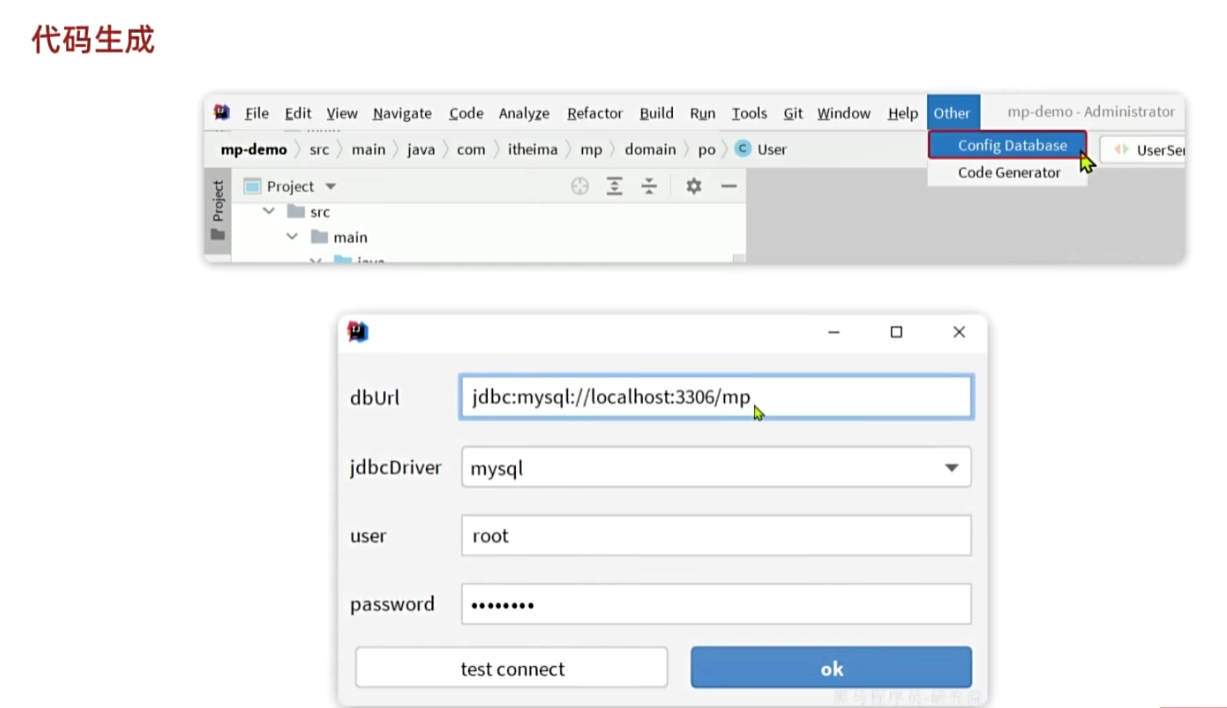Choose Config Database menu entry
Viewport: 1227px width, 708px height.
1007,145
